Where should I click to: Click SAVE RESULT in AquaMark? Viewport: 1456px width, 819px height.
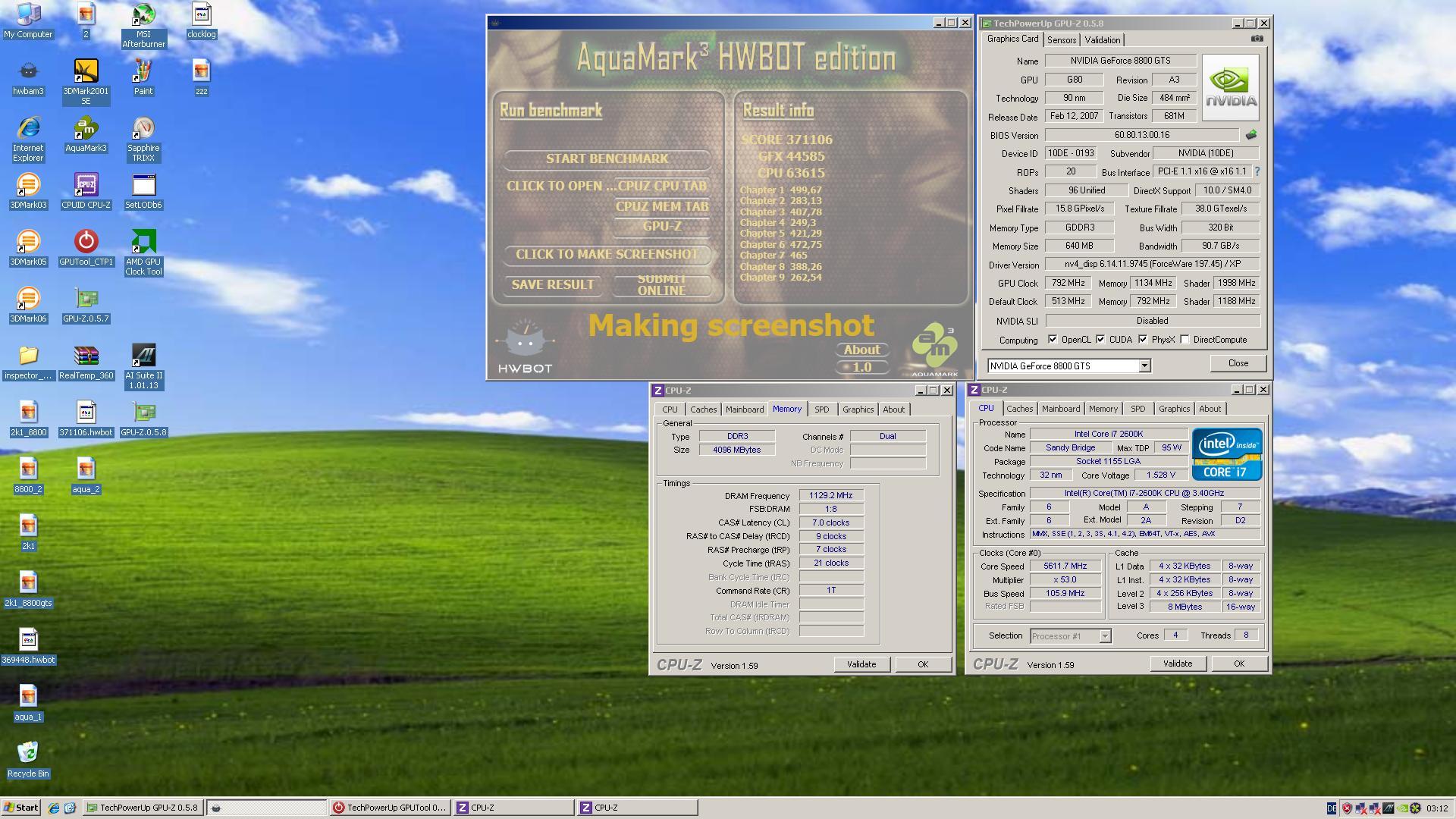click(553, 284)
